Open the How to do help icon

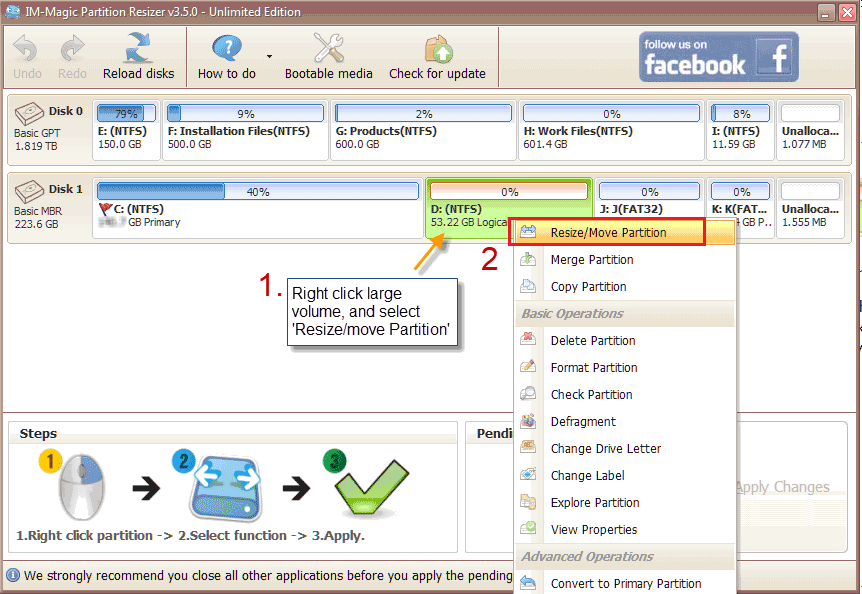tap(226, 48)
